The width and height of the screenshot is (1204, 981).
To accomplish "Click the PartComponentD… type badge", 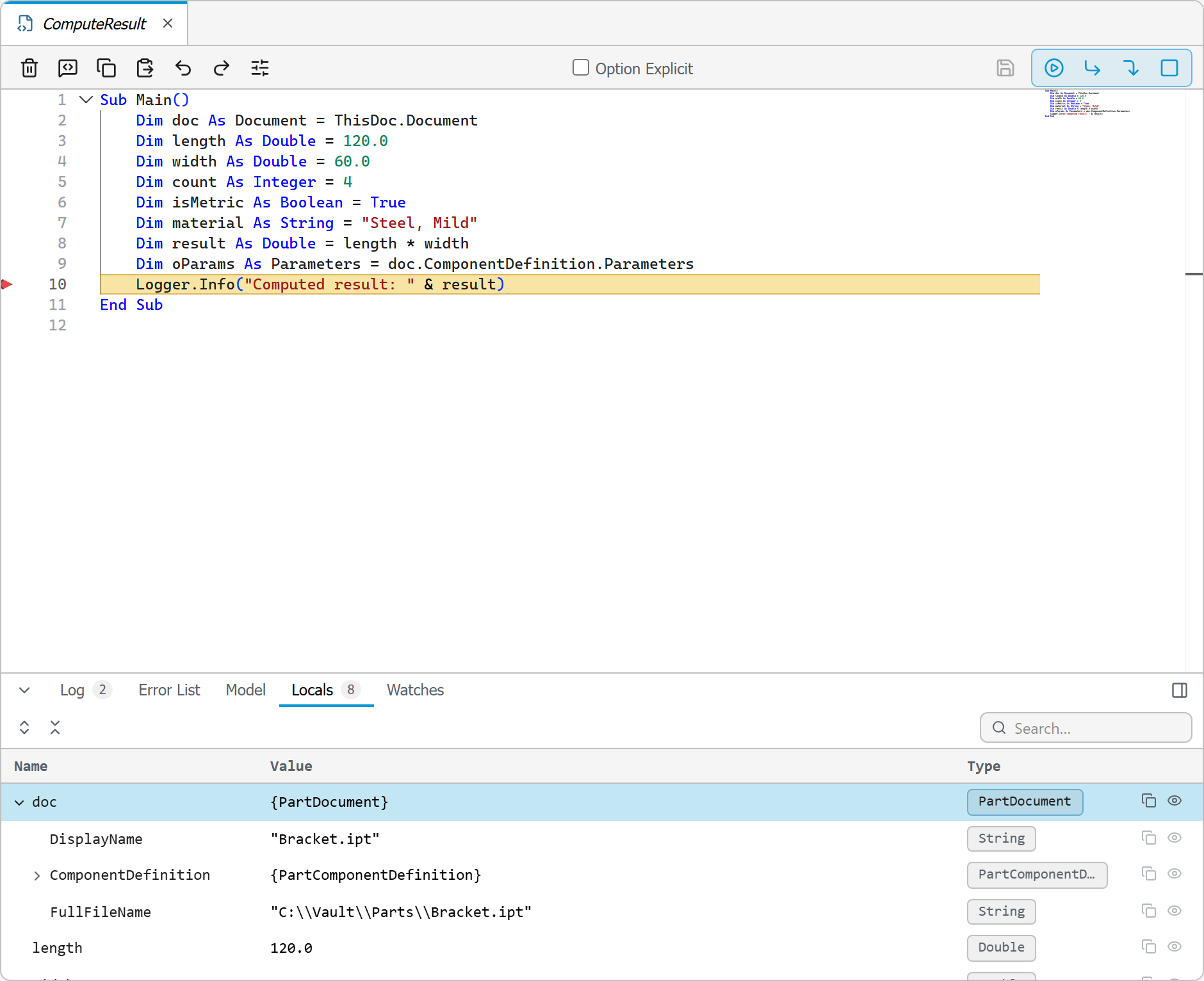I will click(1037, 875).
